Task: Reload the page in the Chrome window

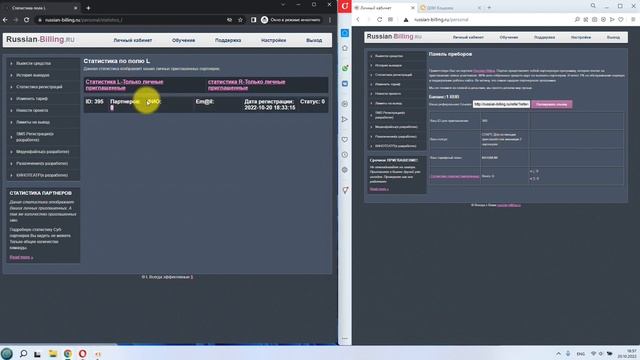Action: 27,20
